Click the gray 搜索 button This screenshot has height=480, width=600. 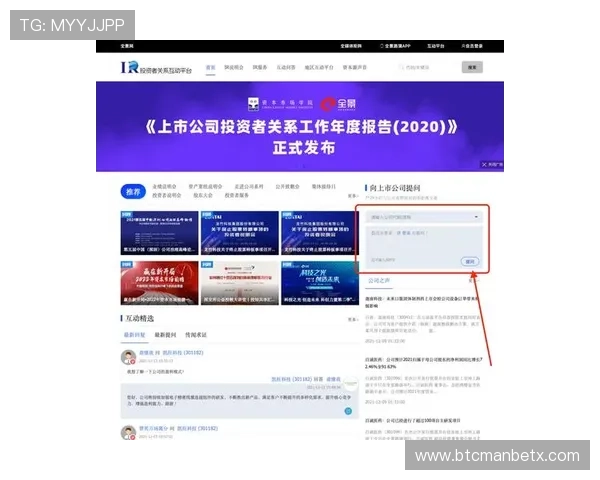(472, 67)
